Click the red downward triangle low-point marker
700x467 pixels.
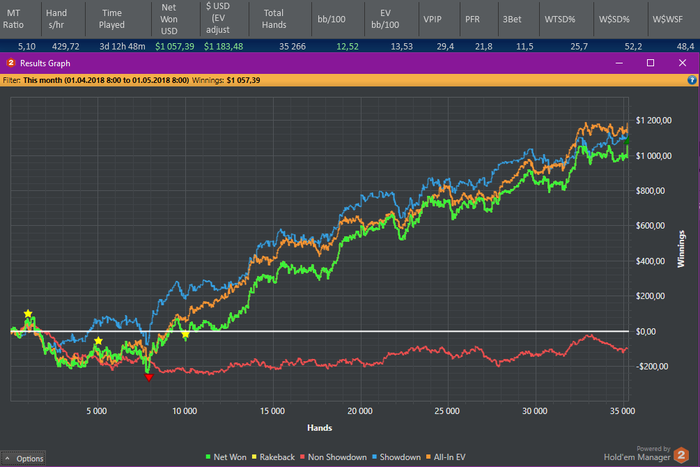pos(149,378)
